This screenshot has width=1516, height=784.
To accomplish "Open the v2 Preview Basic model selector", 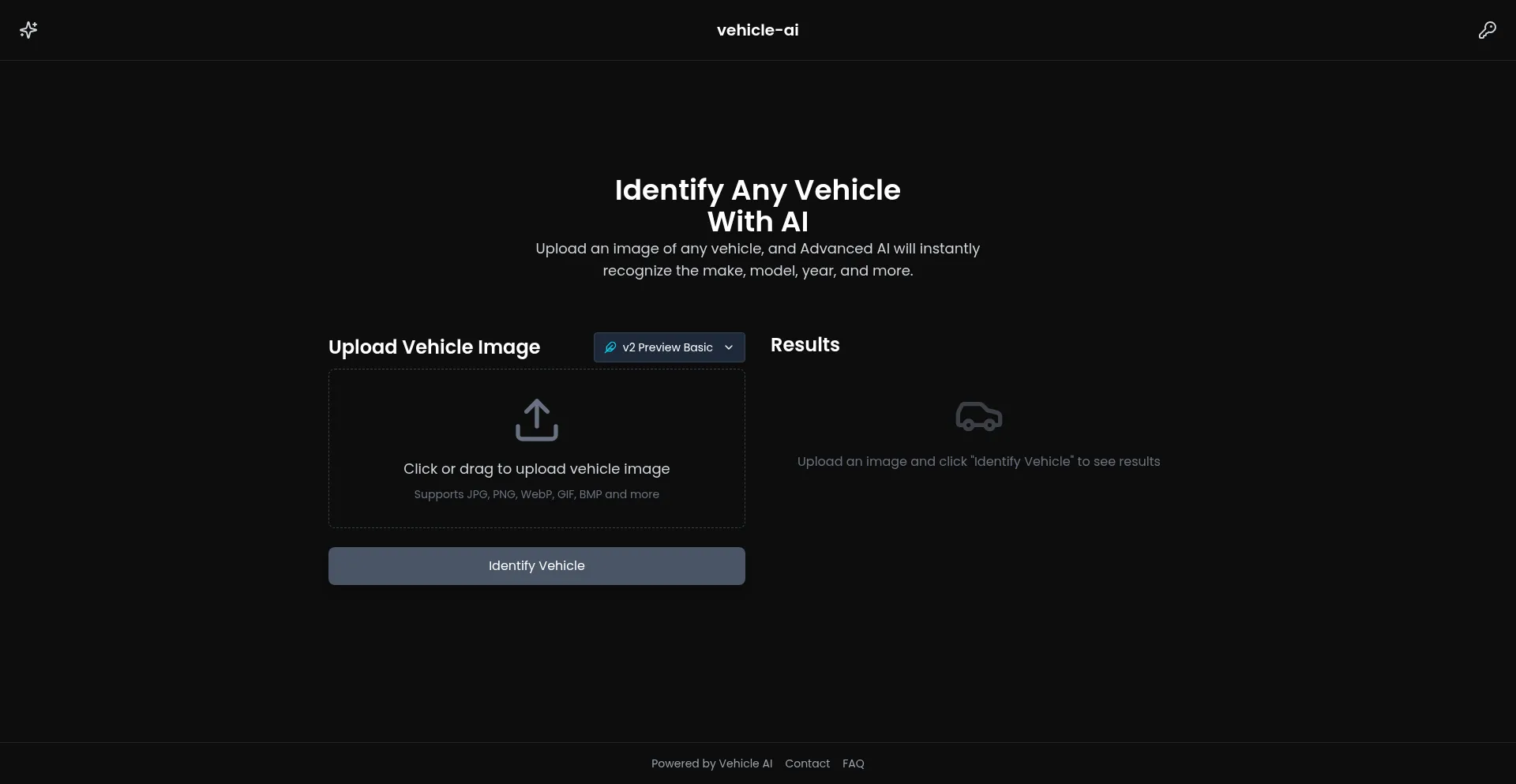I will click(668, 347).
